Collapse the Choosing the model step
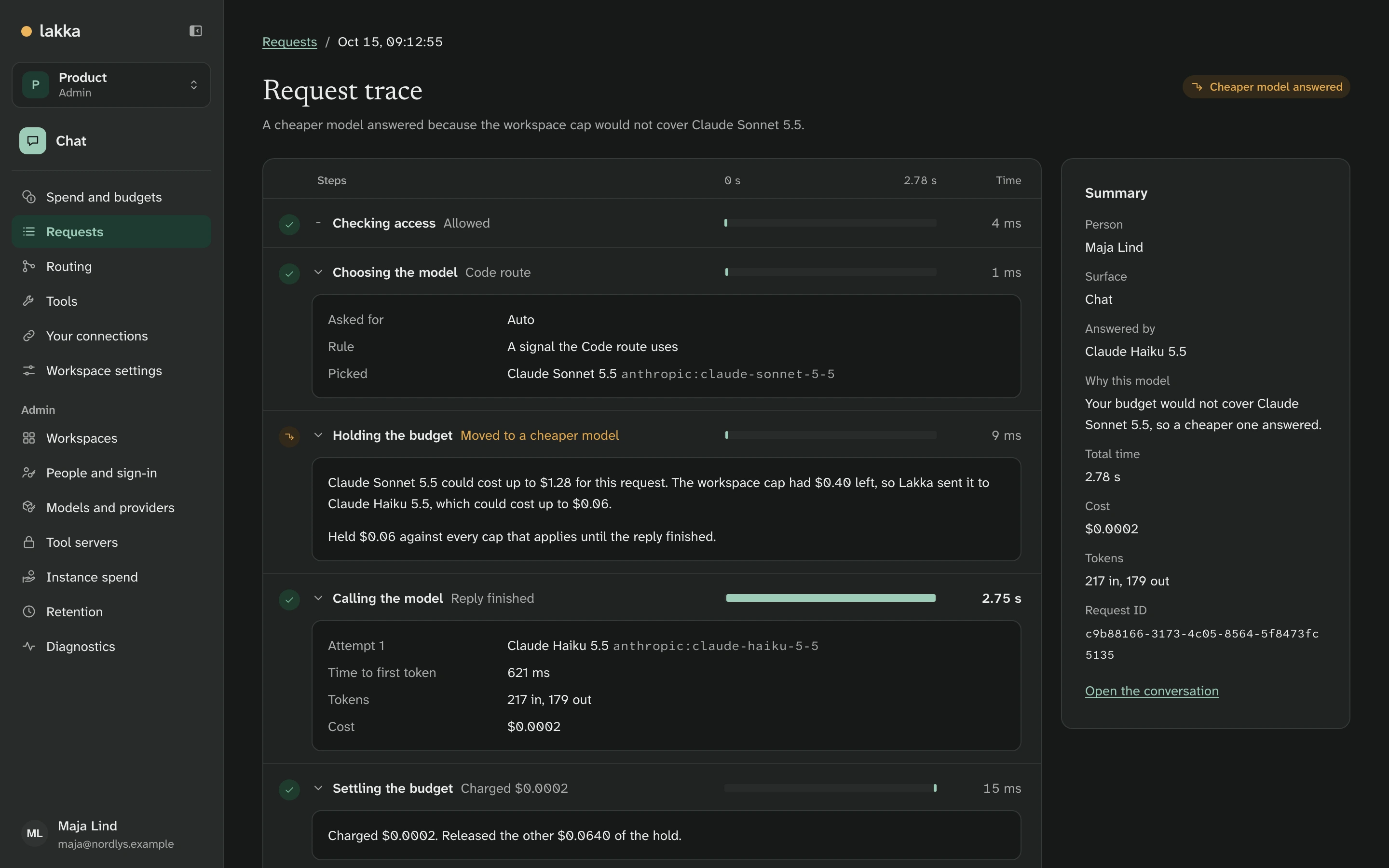The width and height of the screenshot is (1389, 868). (x=318, y=272)
